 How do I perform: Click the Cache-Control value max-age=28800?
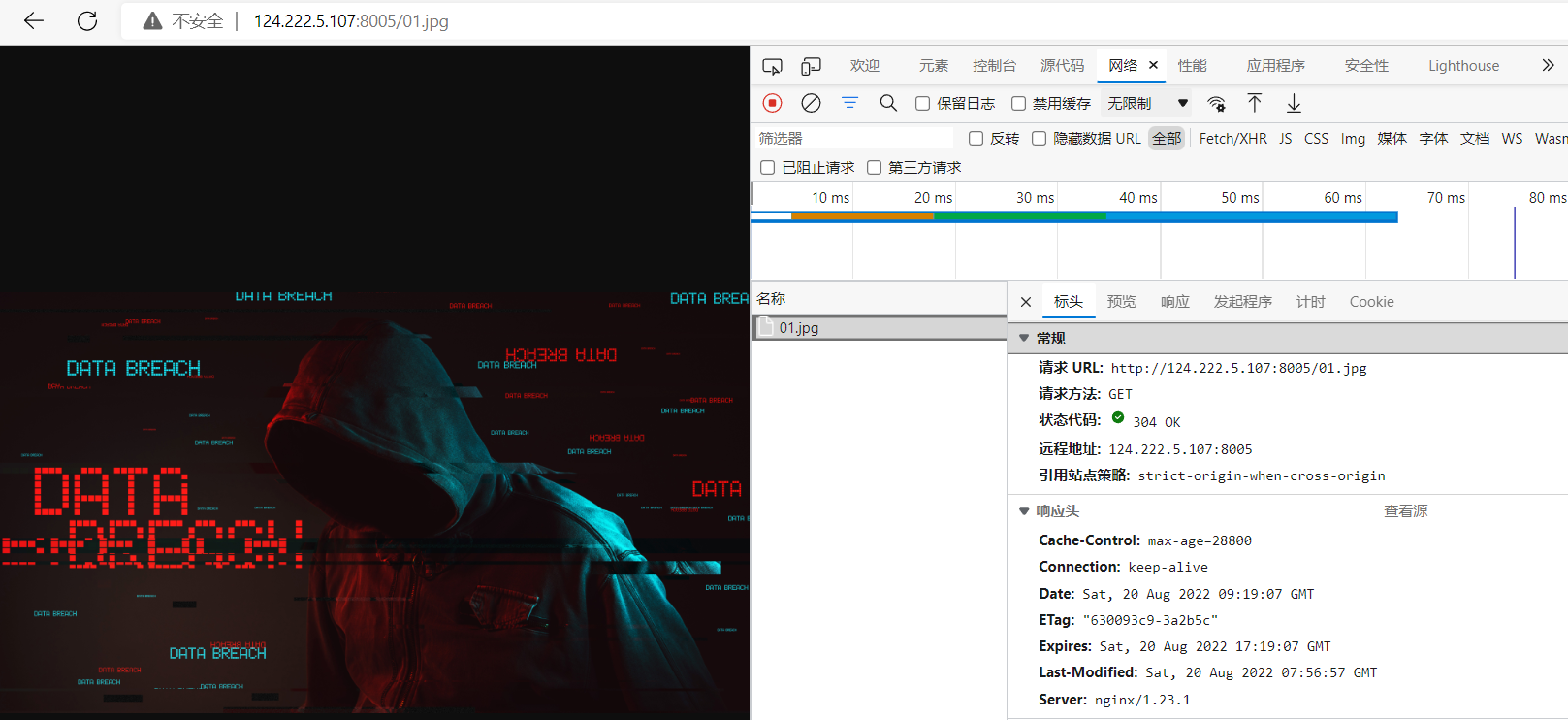pos(1200,540)
